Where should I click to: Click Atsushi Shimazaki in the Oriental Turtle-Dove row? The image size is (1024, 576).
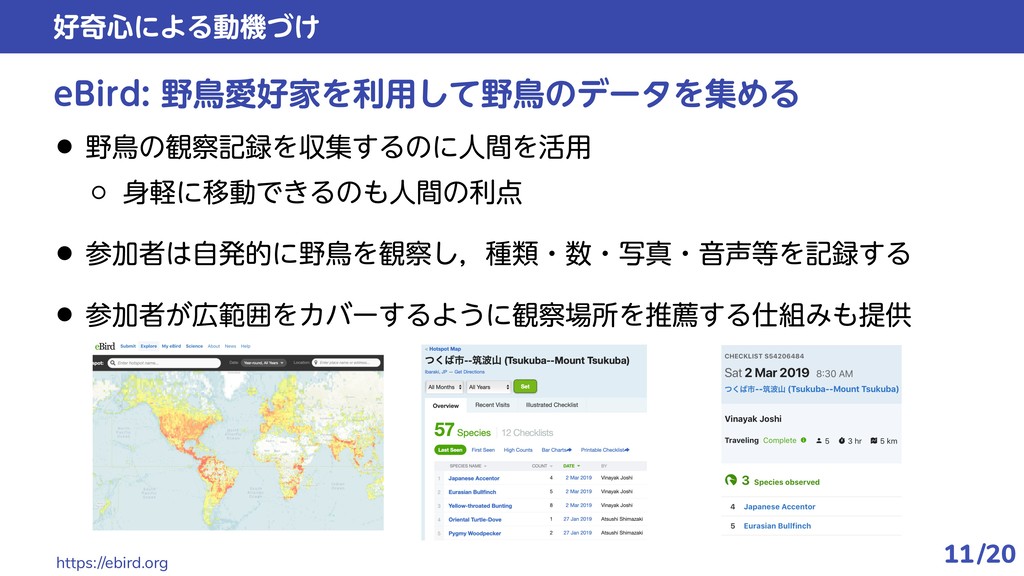[x=622, y=519]
